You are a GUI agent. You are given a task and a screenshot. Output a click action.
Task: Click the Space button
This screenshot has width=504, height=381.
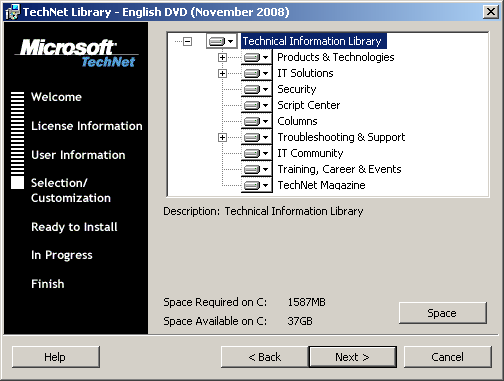[443, 313]
